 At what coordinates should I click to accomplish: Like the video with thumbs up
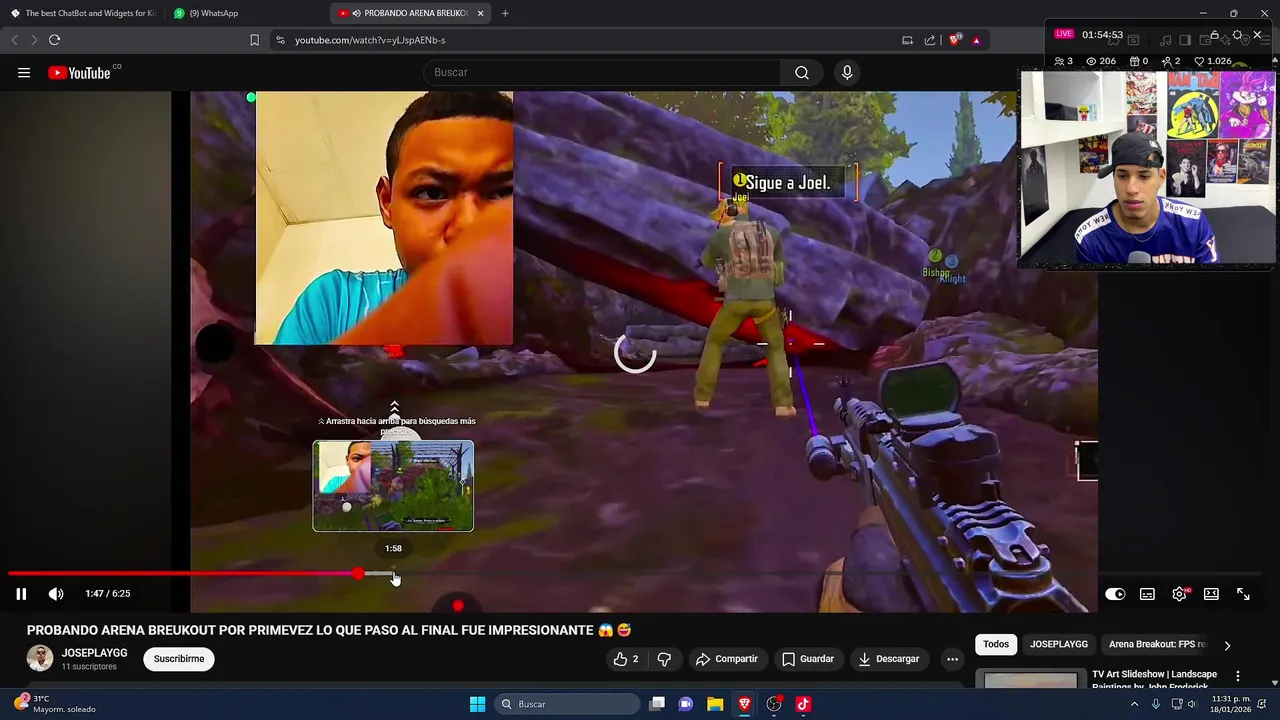(626, 659)
